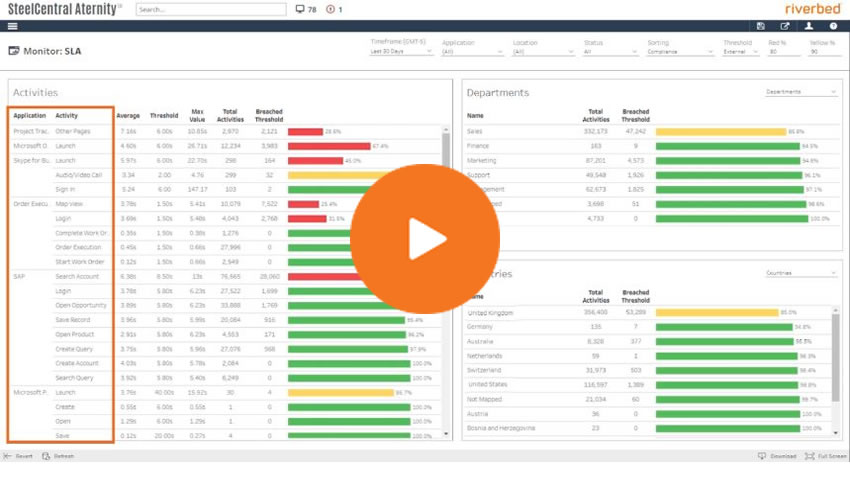Open the Location filter dropdown
The width and height of the screenshot is (850, 478).
(543, 51)
